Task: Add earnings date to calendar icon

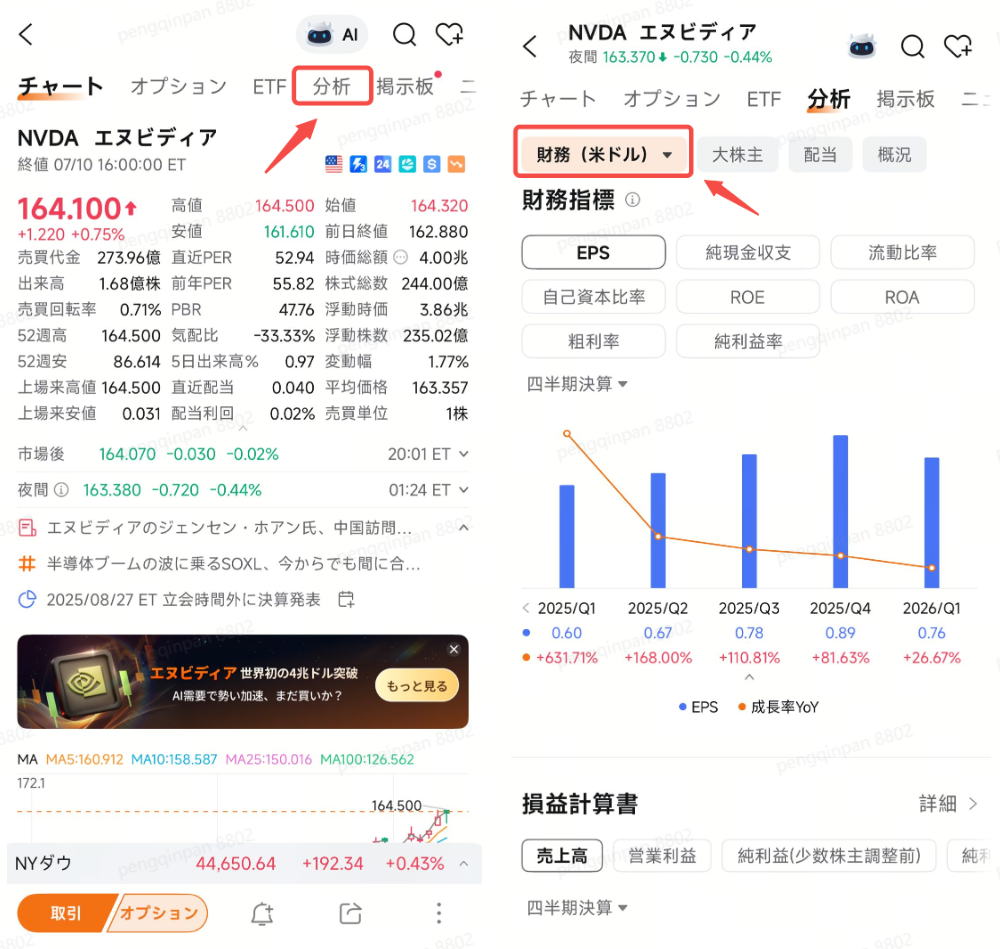Action: click(346, 600)
